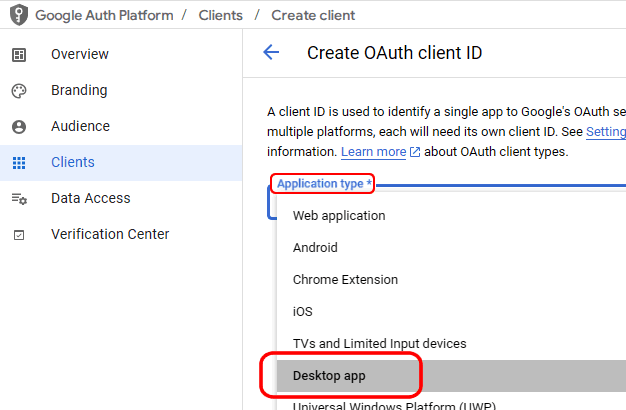Choose Android application type

451,248
